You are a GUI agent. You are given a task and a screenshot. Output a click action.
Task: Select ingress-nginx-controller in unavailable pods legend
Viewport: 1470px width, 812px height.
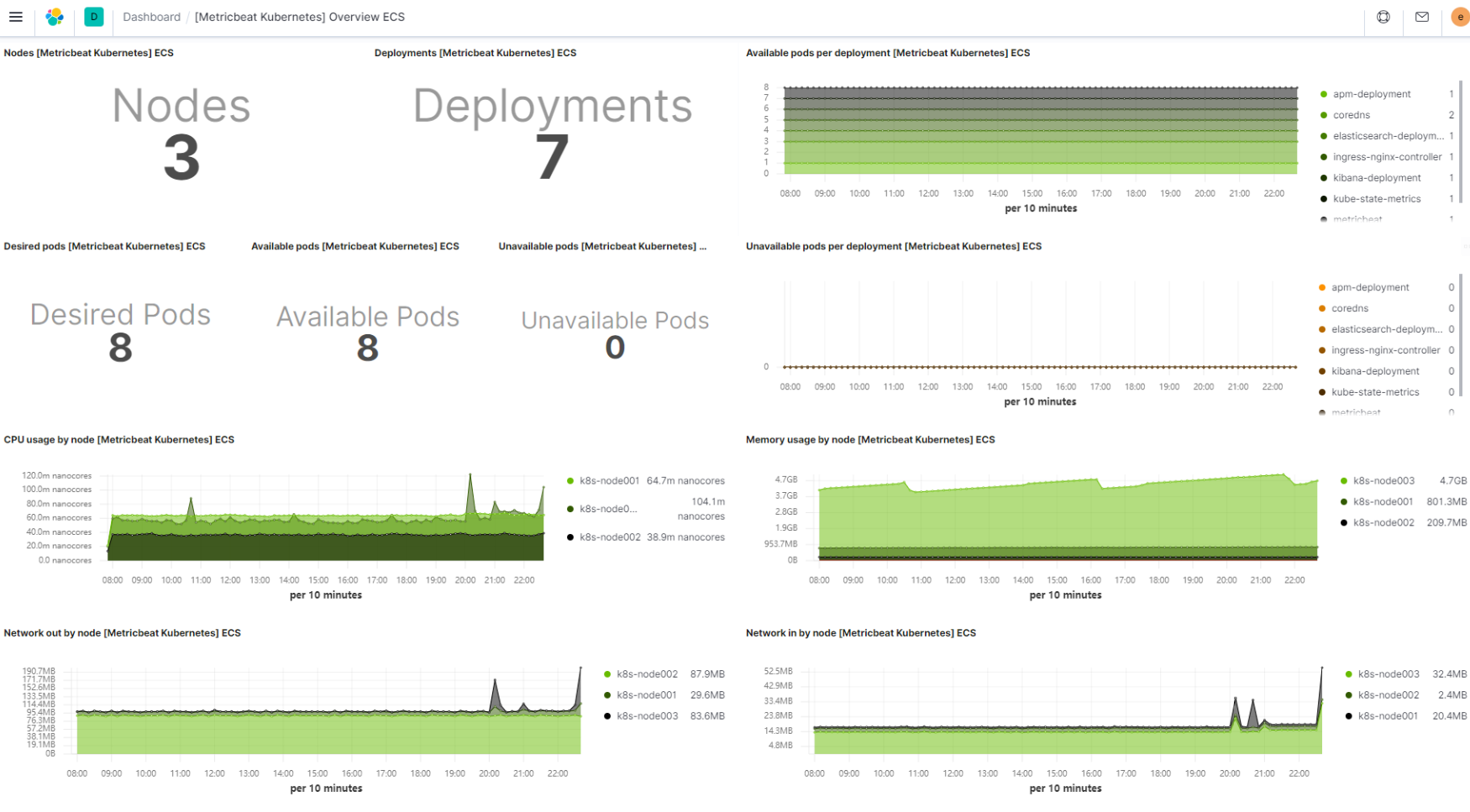click(x=1385, y=350)
